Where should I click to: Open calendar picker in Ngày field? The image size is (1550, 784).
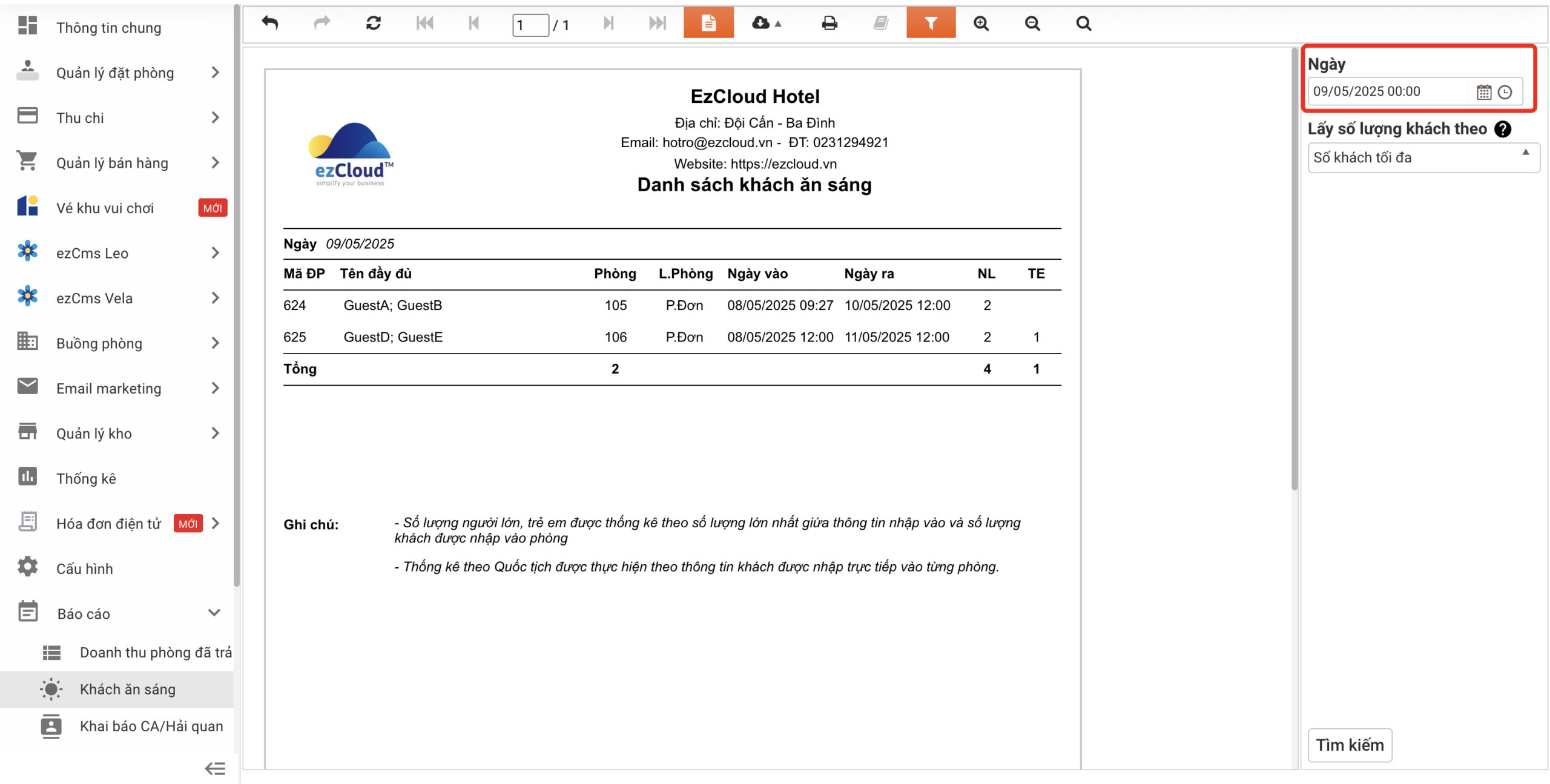[x=1483, y=92]
